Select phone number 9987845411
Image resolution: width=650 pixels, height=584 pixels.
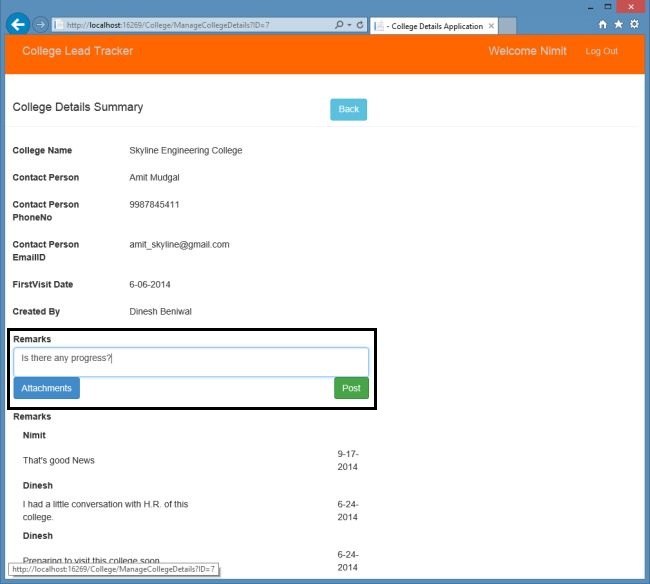tap(154, 204)
